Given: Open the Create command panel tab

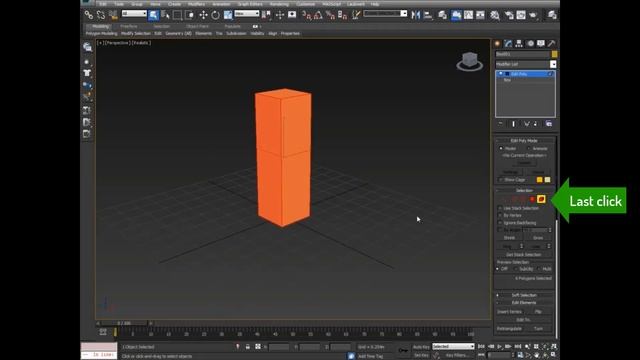Looking at the screenshot, I should (x=497, y=43).
